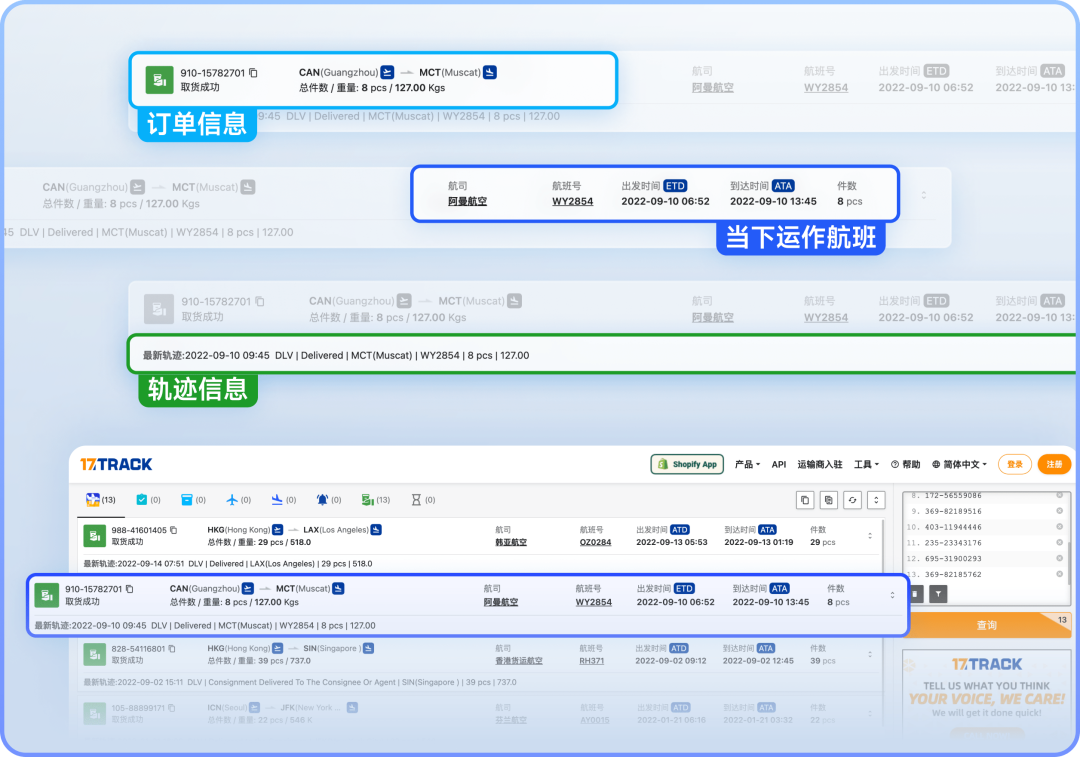The height and width of the screenshot is (757, 1080).
Task: Copy waybill number 105-88899171
Action: pyautogui.click(x=172, y=708)
